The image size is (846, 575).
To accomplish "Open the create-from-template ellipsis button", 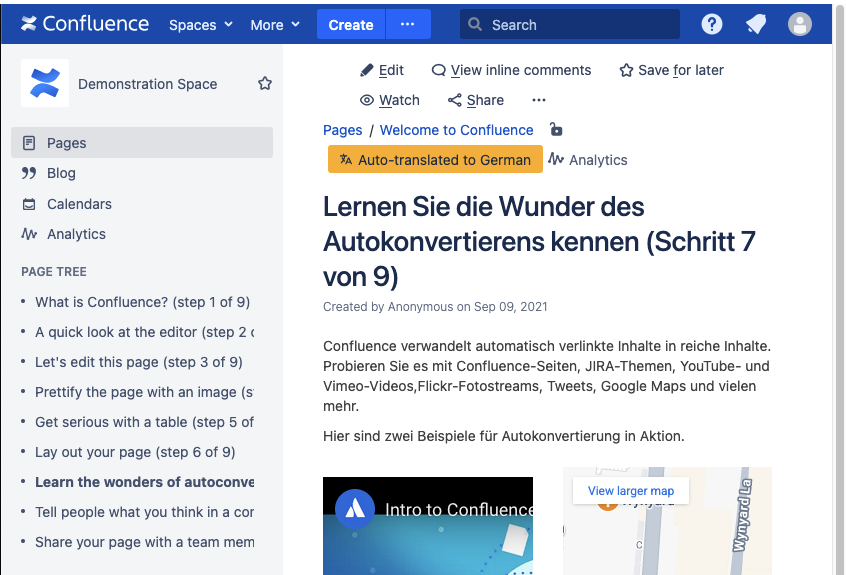I will tap(408, 25).
